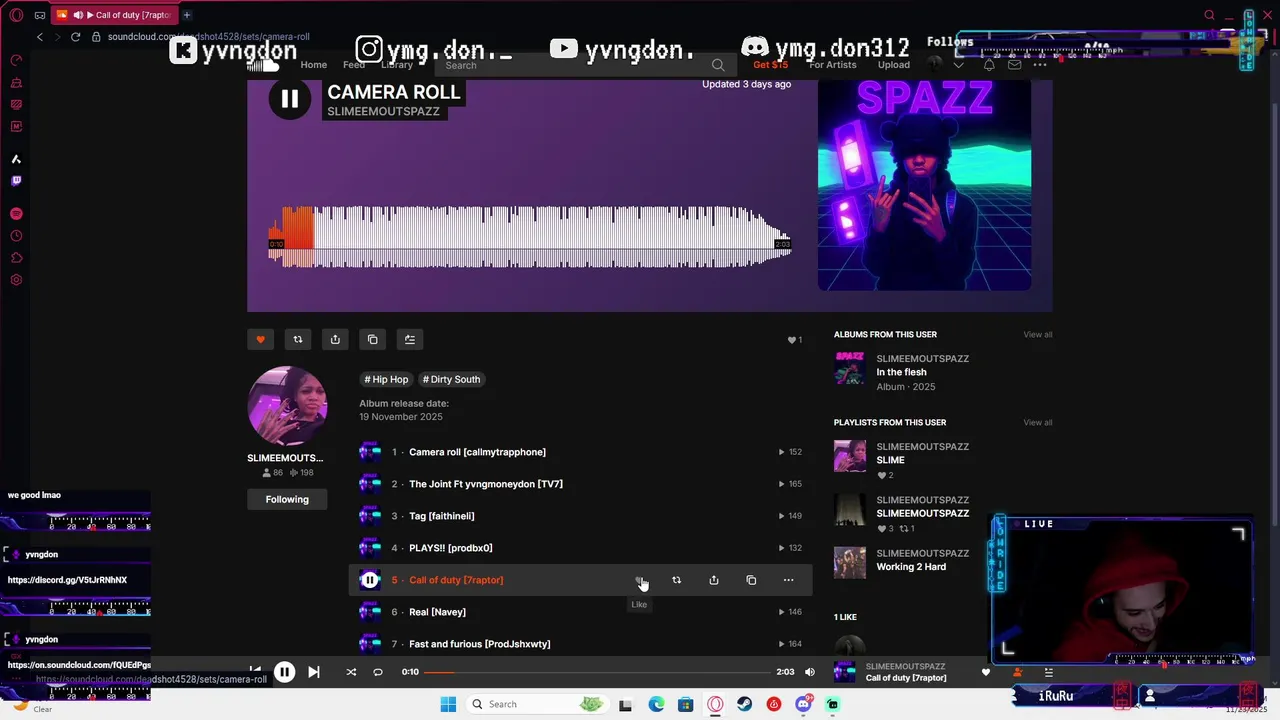This screenshot has height=720, width=1280.
Task: Open the Dirty South tag
Action: click(x=451, y=379)
